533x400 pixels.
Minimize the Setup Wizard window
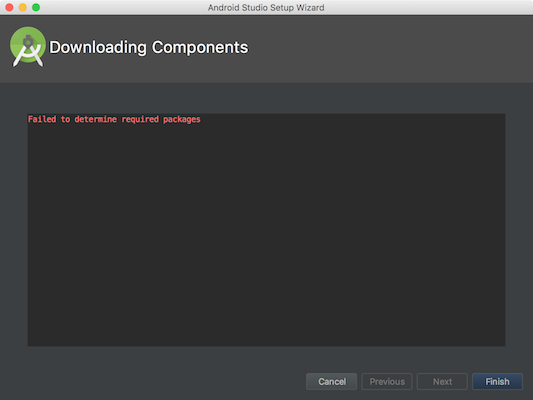point(22,7)
